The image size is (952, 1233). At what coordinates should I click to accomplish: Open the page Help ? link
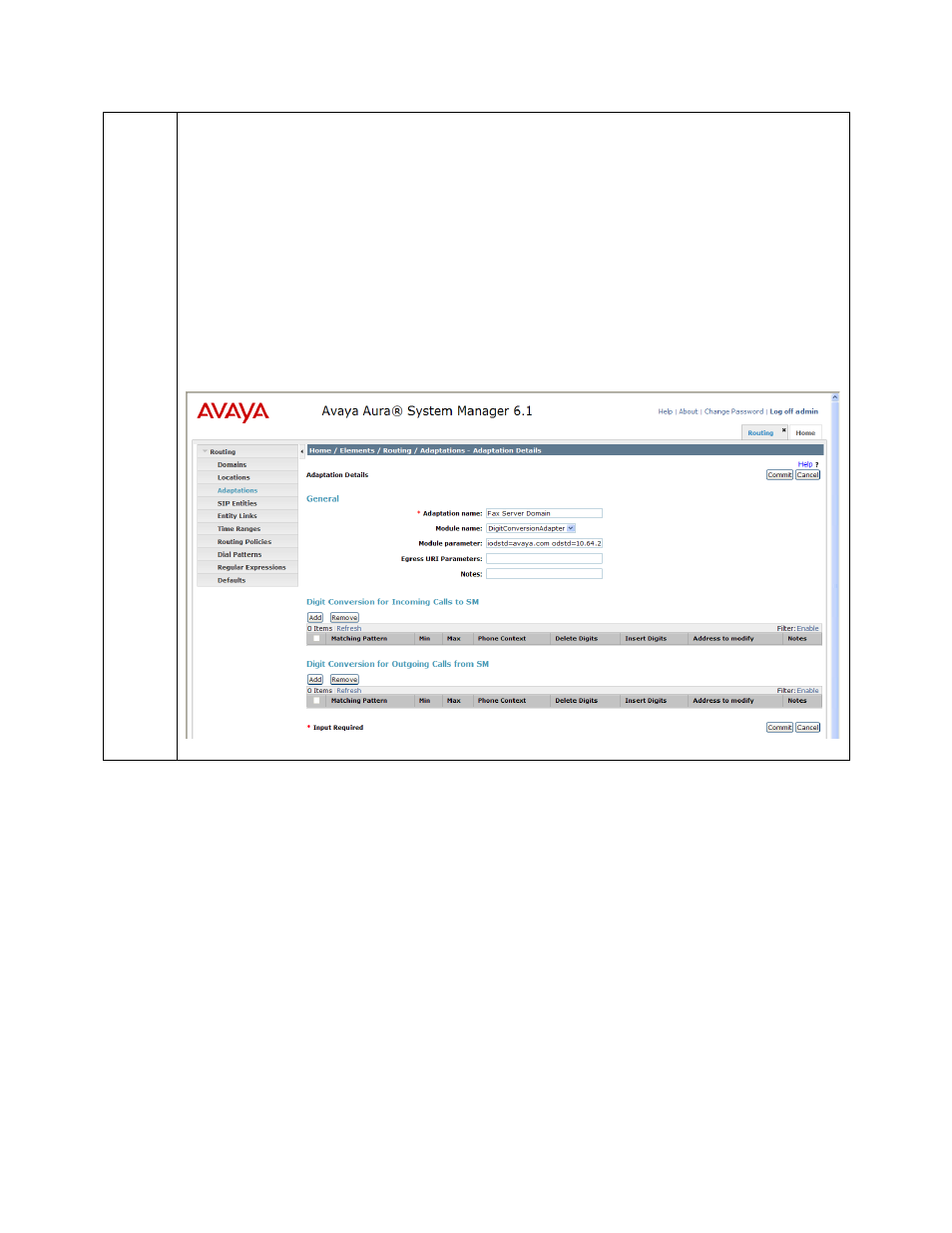click(807, 464)
